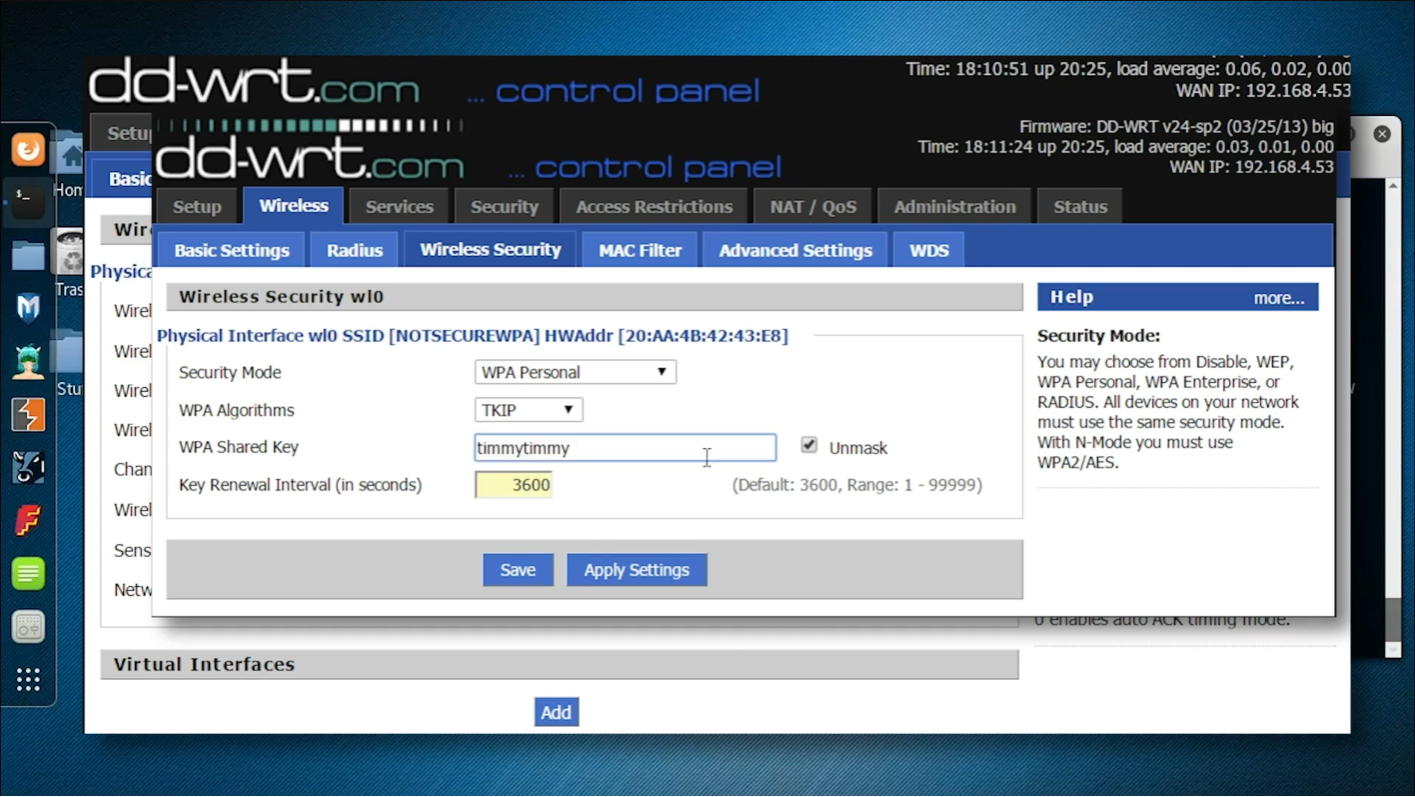Open the NAT / QoS tab
1415x797 pixels.
[813, 207]
